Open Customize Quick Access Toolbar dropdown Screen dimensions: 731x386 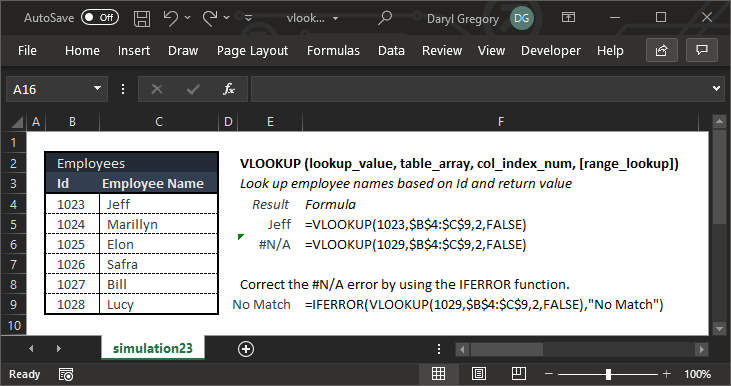(248, 18)
